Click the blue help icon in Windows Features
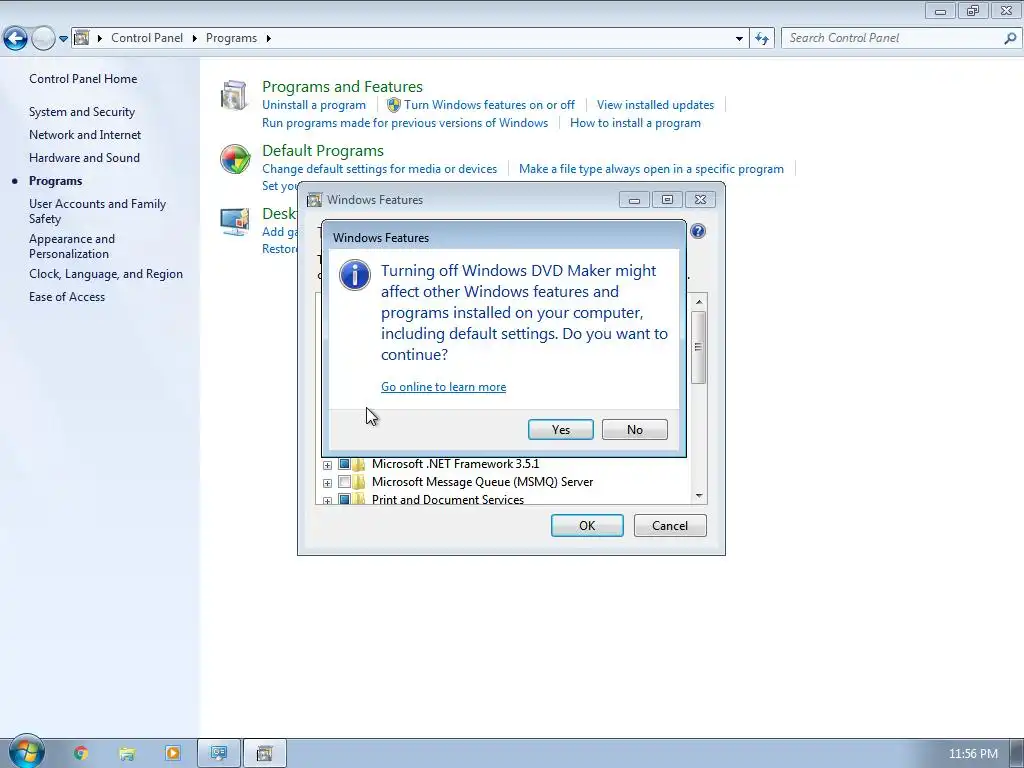Image resolution: width=1024 pixels, height=768 pixels. [x=697, y=231]
